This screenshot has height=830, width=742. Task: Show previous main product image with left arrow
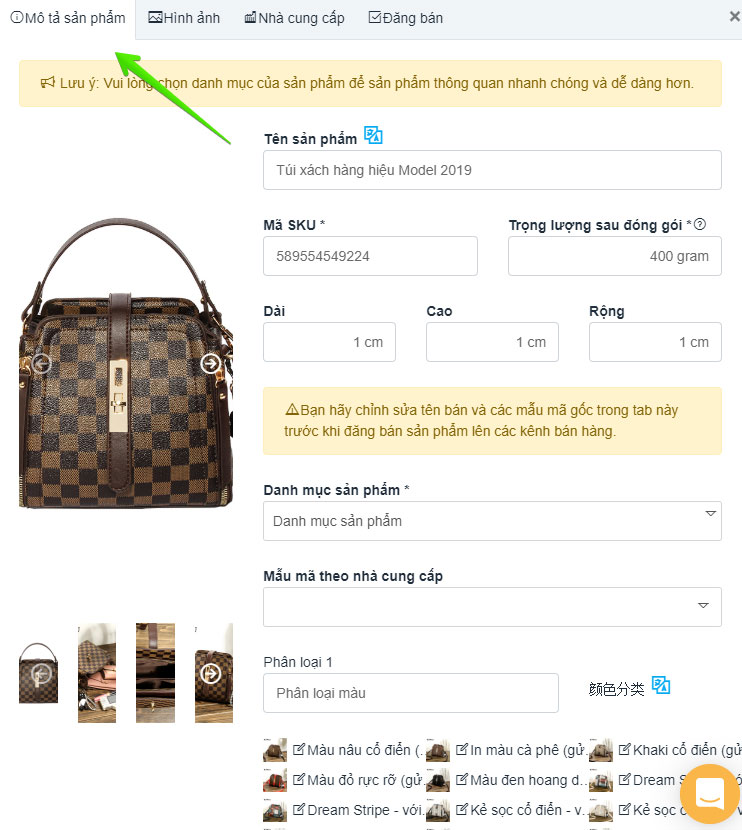pyautogui.click(x=41, y=364)
